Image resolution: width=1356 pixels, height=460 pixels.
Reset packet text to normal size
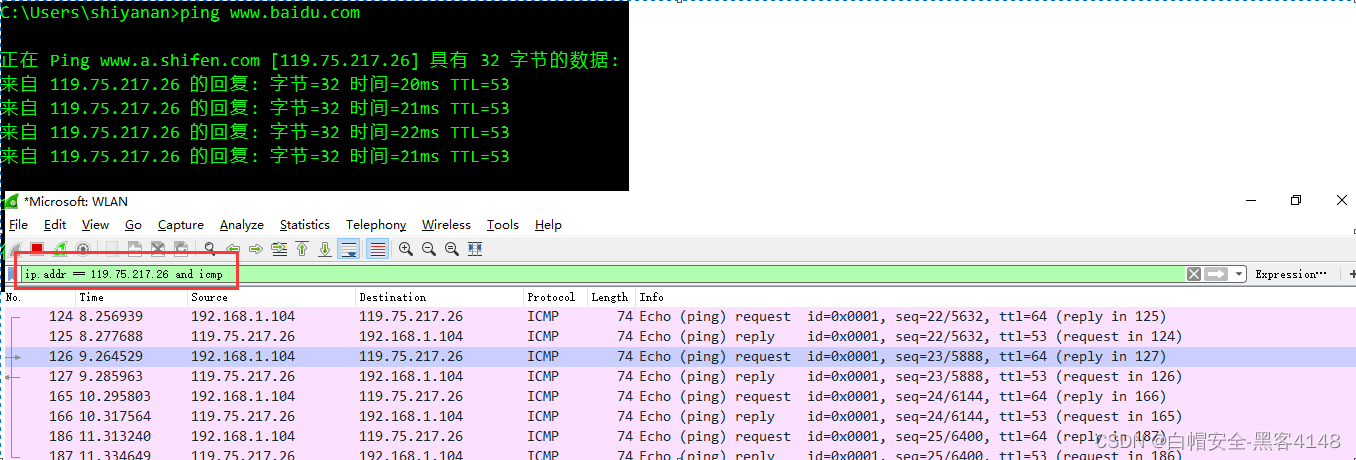pyautogui.click(x=452, y=249)
